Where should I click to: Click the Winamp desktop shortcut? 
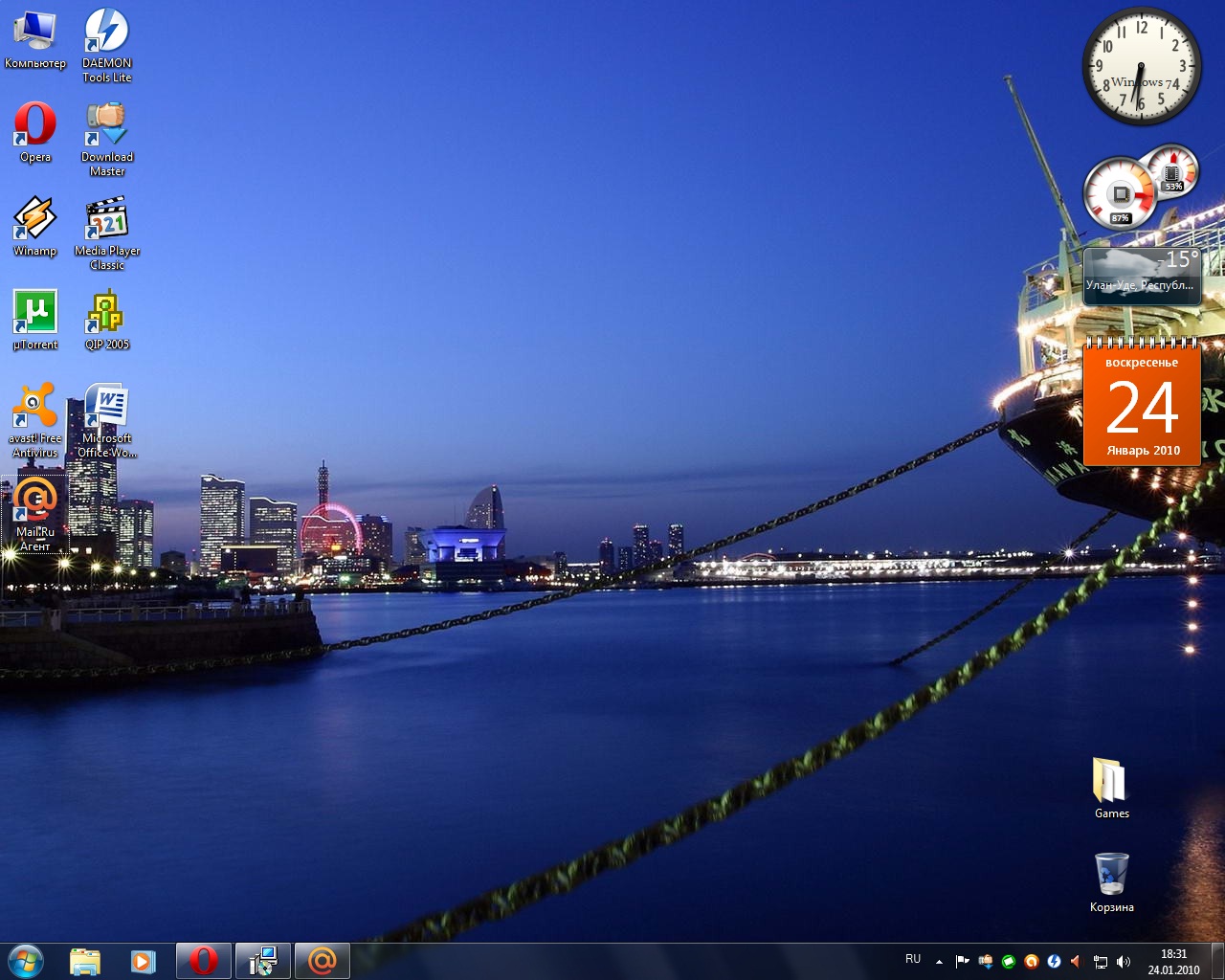tap(35, 218)
